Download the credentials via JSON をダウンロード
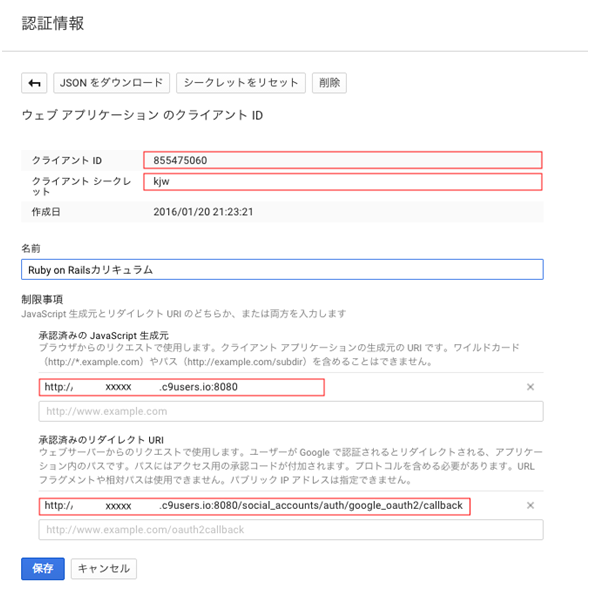The image size is (590, 604). (x=111, y=83)
